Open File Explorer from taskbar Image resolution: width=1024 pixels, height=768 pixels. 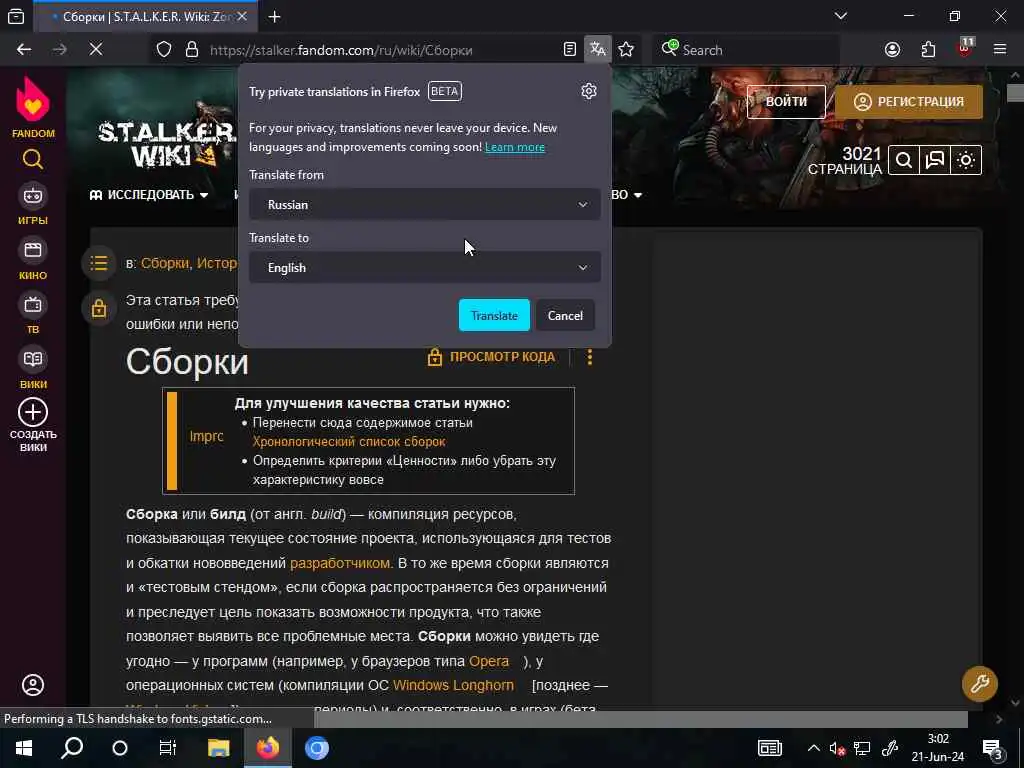coord(219,748)
